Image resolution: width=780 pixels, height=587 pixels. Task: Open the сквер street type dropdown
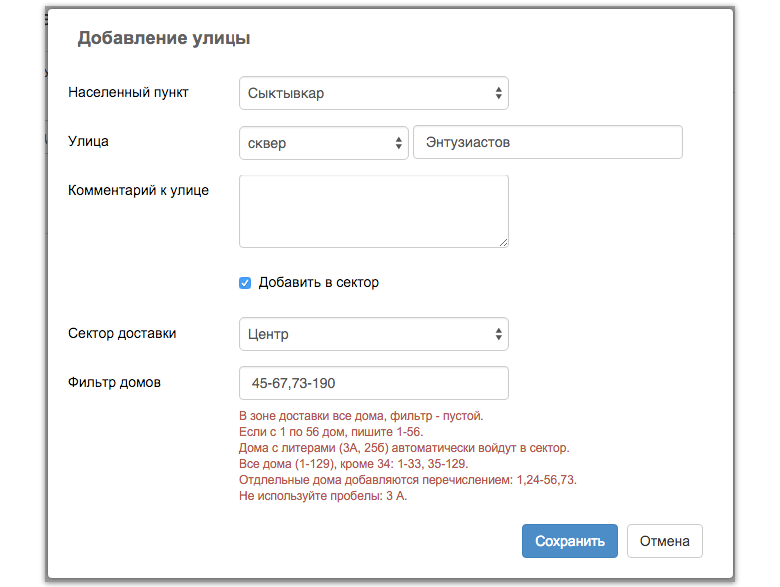click(324, 143)
